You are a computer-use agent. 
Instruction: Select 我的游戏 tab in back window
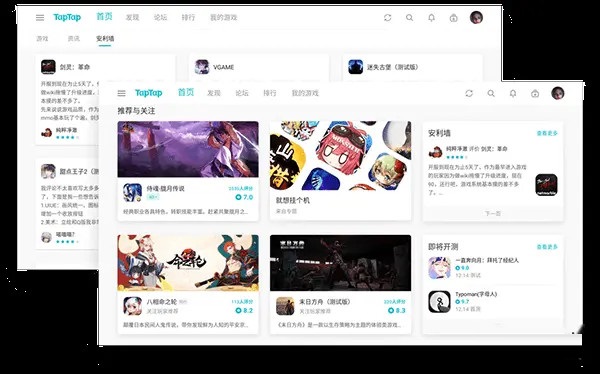coord(223,18)
